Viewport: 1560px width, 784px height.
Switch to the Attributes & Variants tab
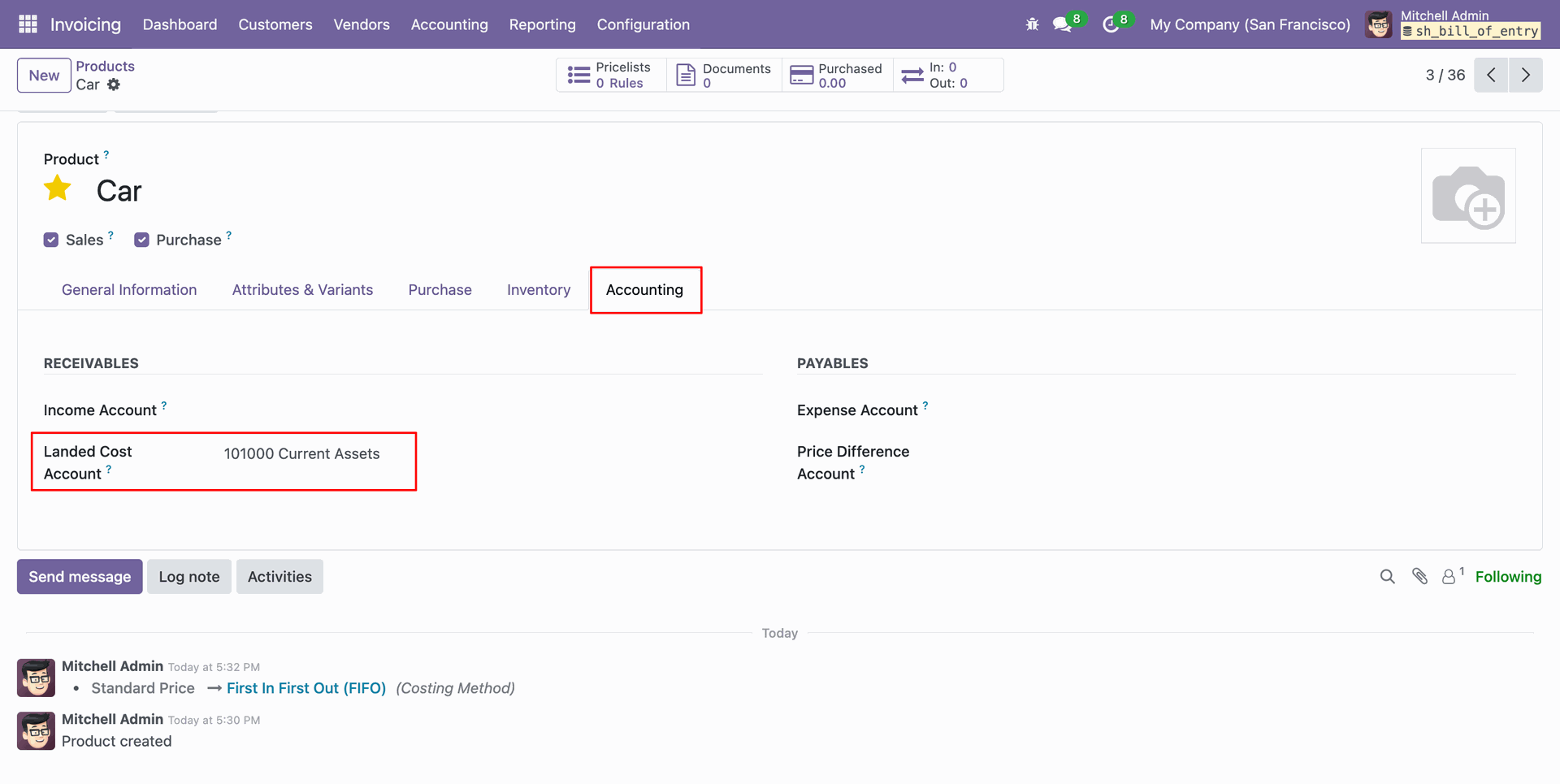[302, 290]
